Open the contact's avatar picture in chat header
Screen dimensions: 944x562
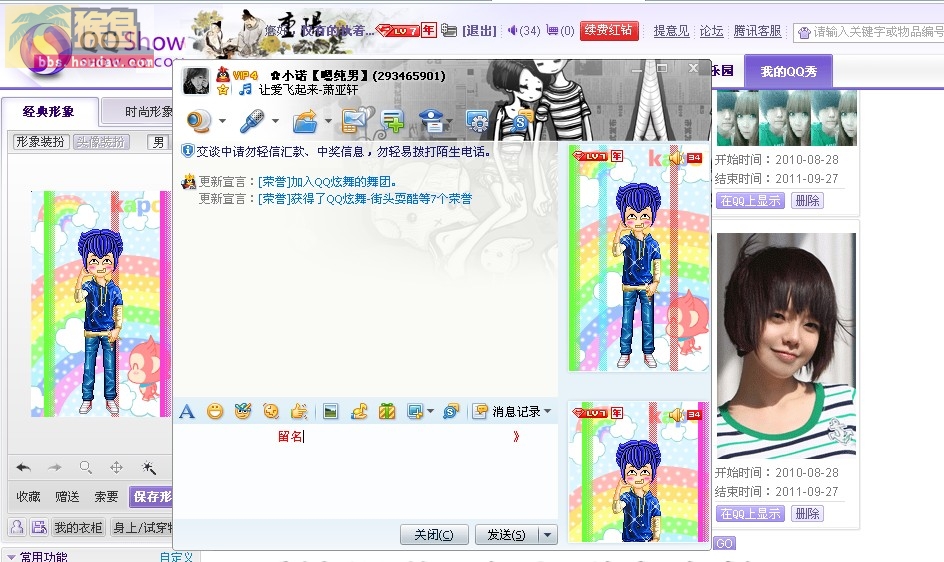pos(196,81)
